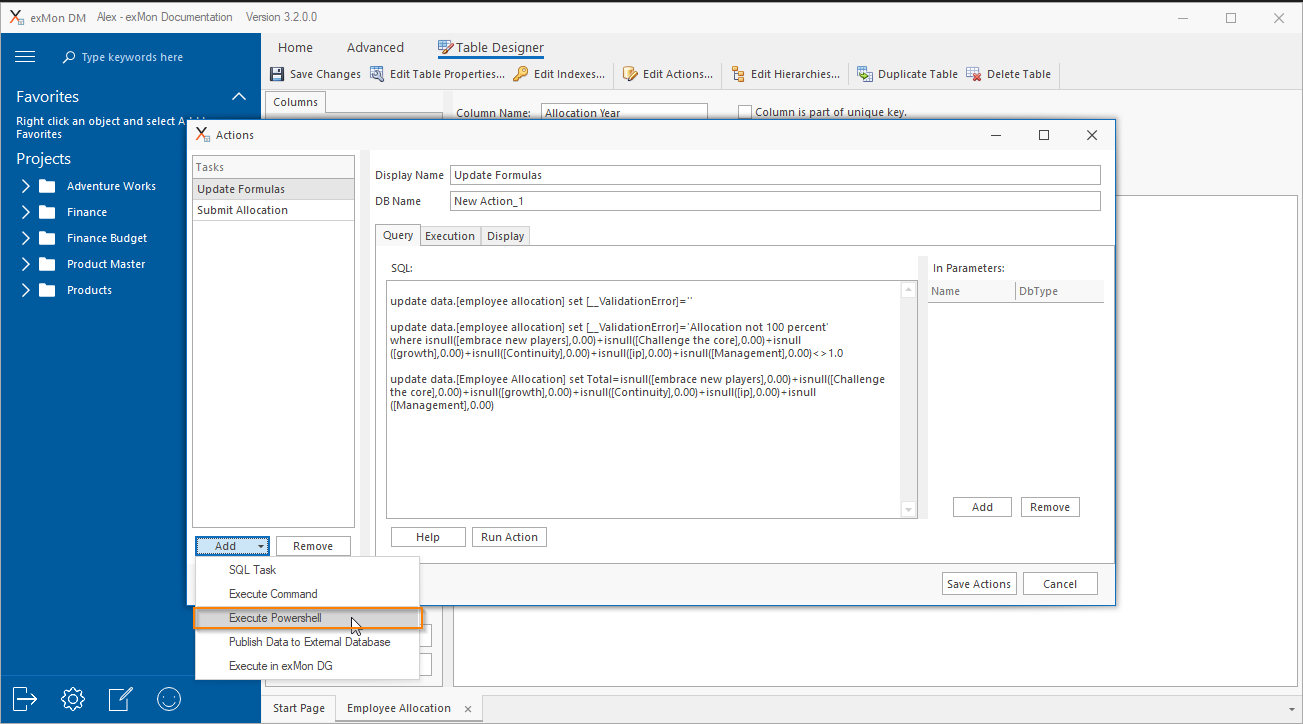
Task: Select Update Formulas task in list
Action: tap(273, 189)
